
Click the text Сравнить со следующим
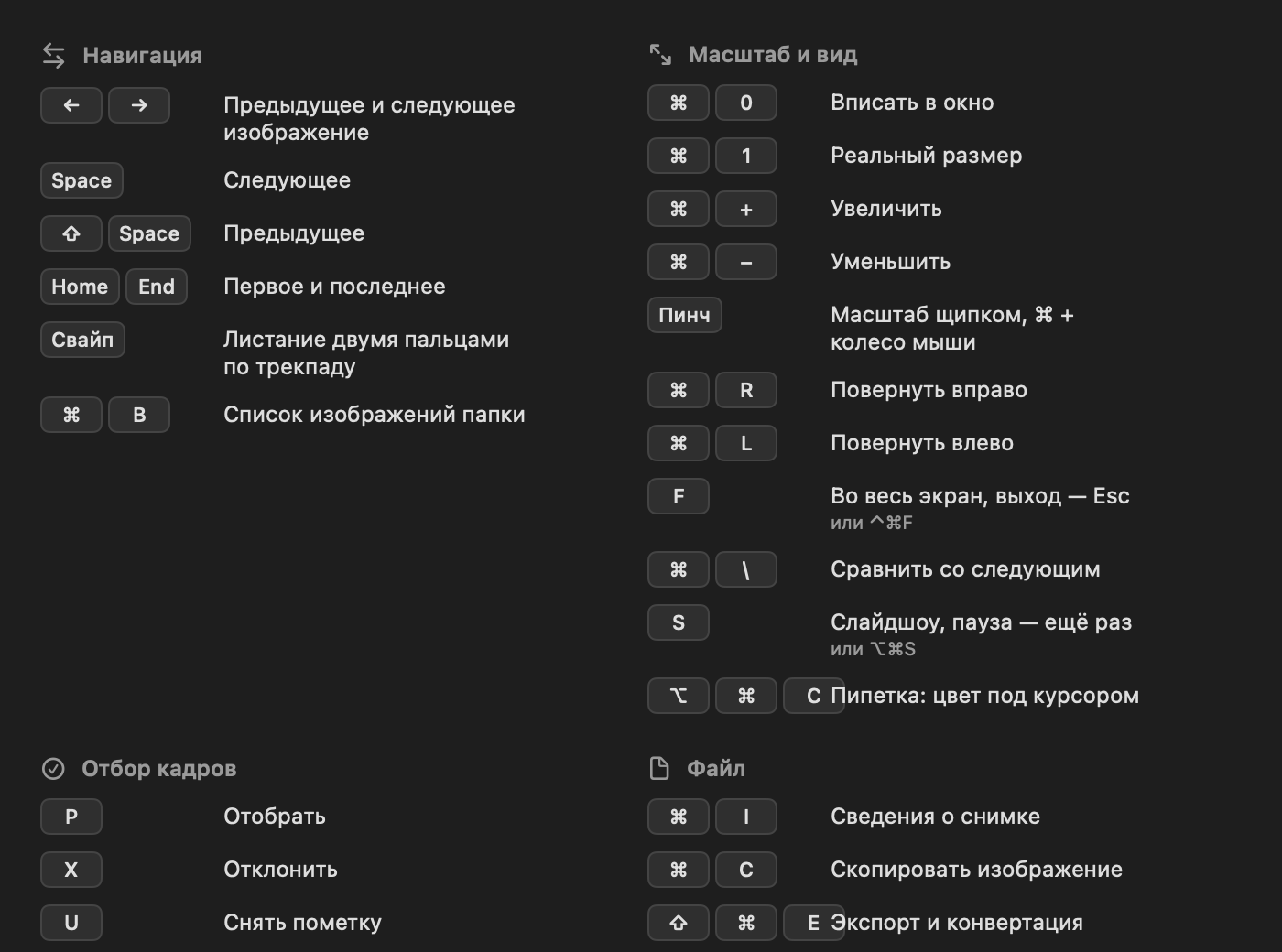point(966,569)
